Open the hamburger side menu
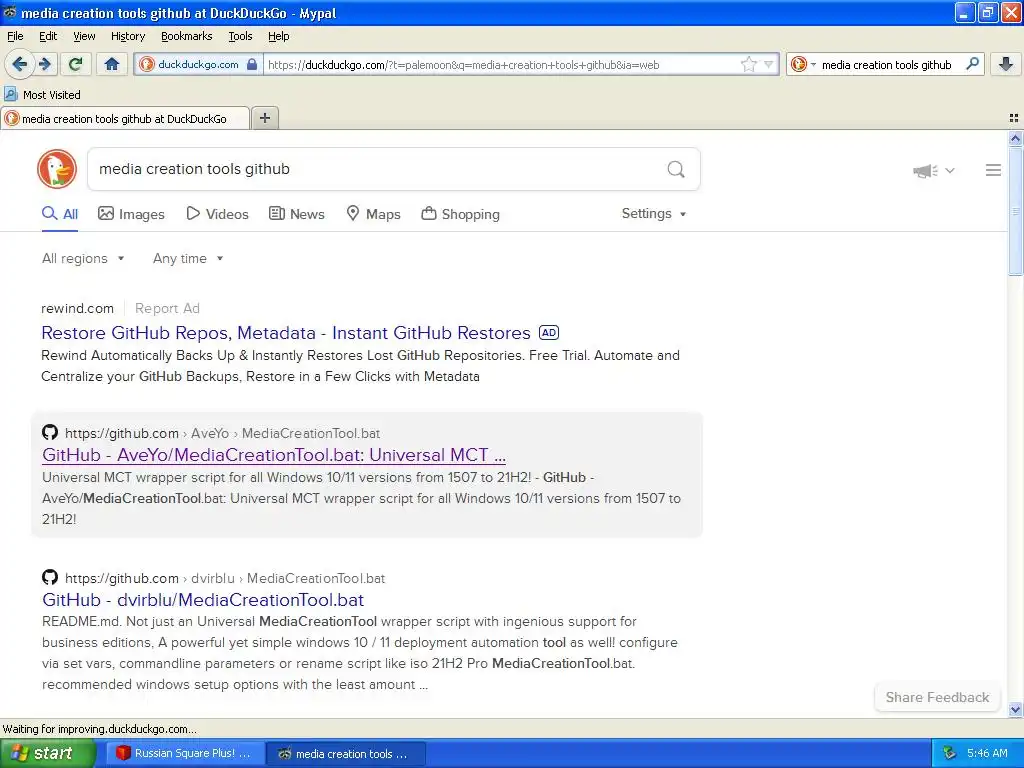The image size is (1024, 768). point(993,170)
